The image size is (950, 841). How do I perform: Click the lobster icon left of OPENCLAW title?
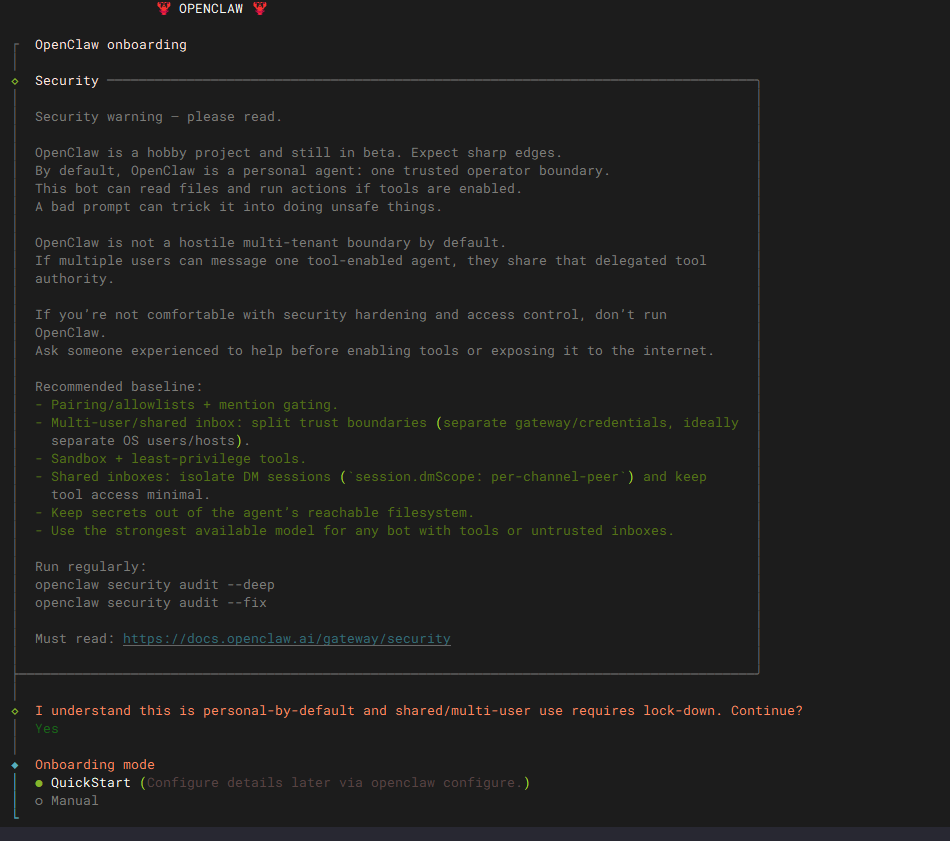(x=164, y=8)
